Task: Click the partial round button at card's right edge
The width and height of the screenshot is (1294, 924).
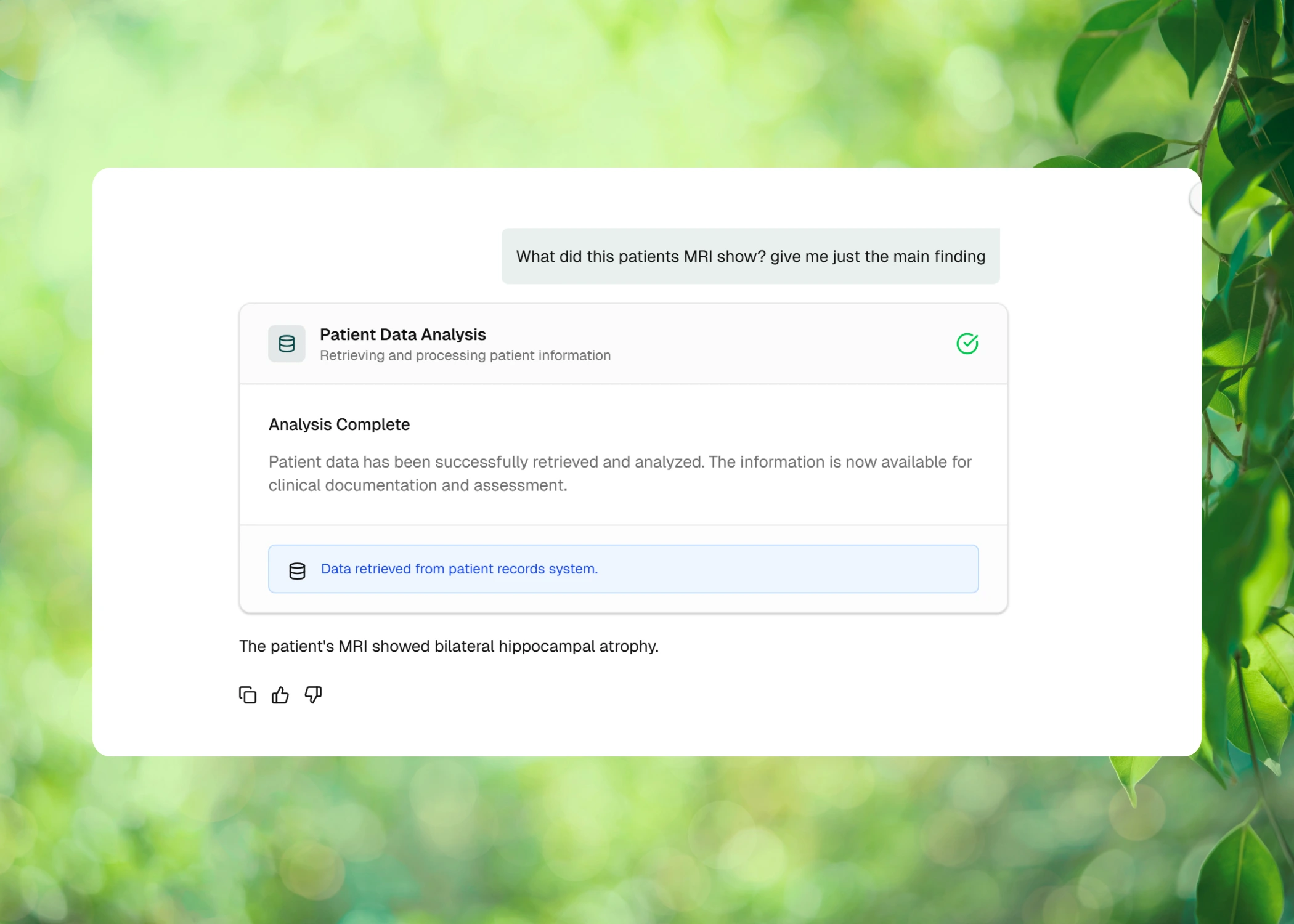Action: pos(1195,199)
